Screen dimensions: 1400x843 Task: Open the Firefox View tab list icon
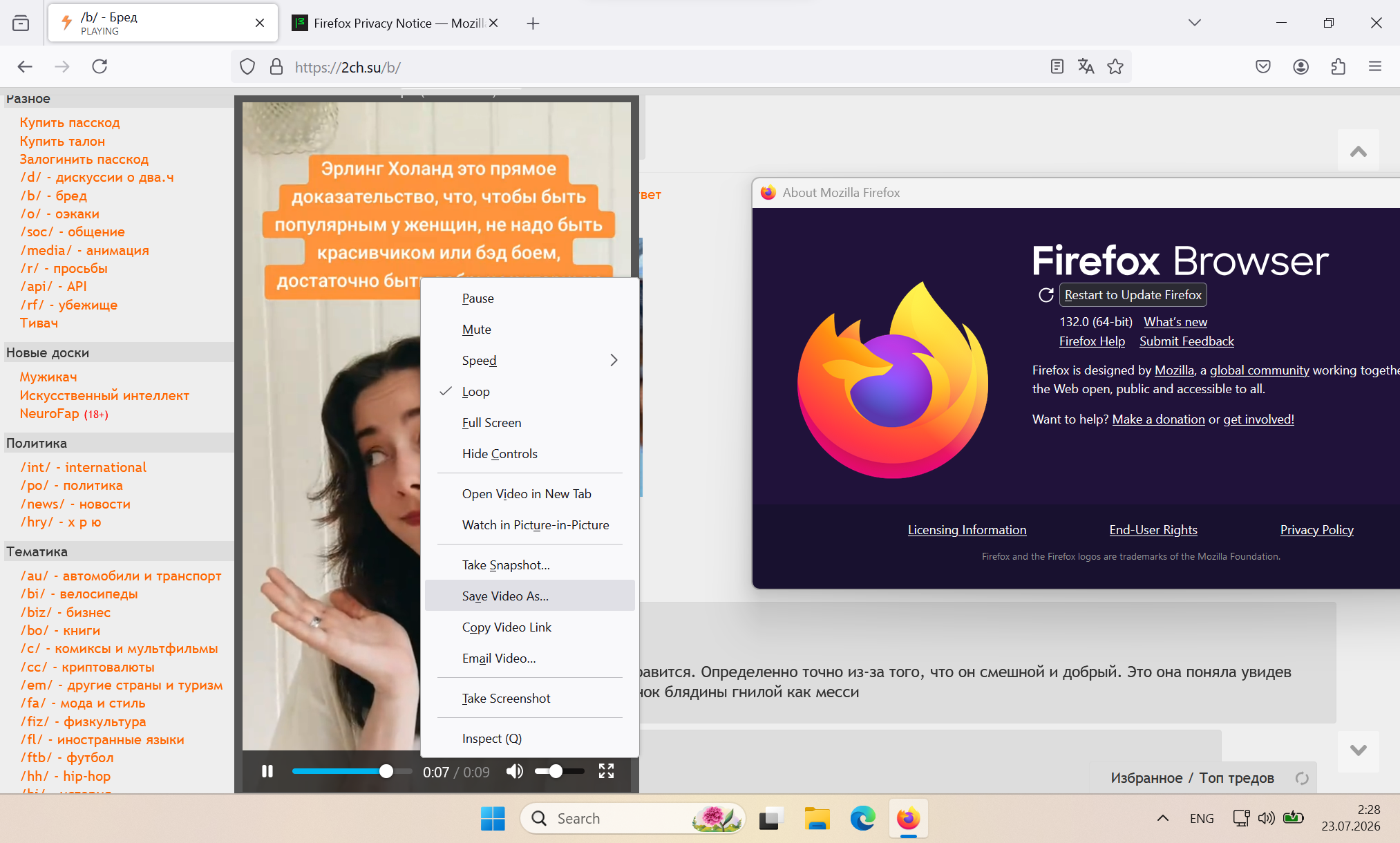coord(21,23)
